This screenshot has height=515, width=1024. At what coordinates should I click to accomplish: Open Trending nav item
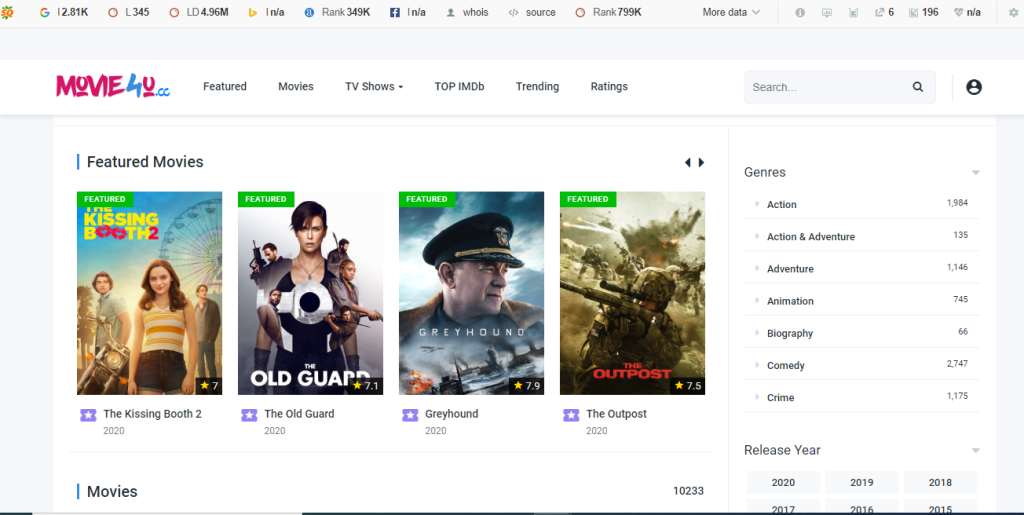537,86
